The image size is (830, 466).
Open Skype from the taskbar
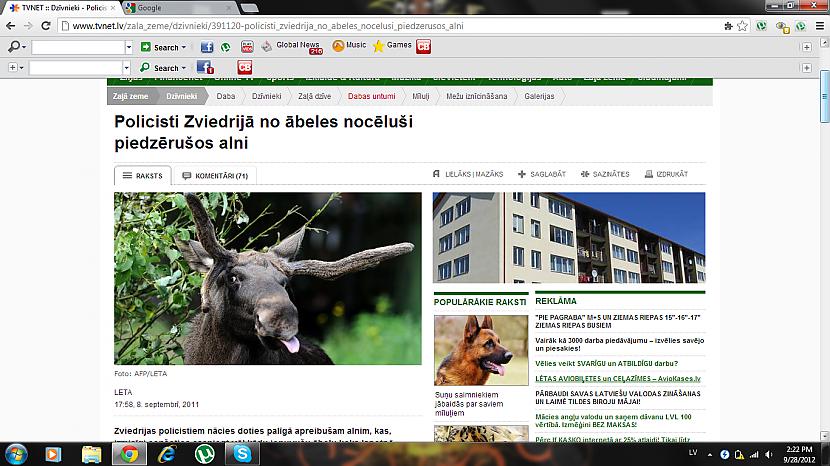(x=242, y=454)
